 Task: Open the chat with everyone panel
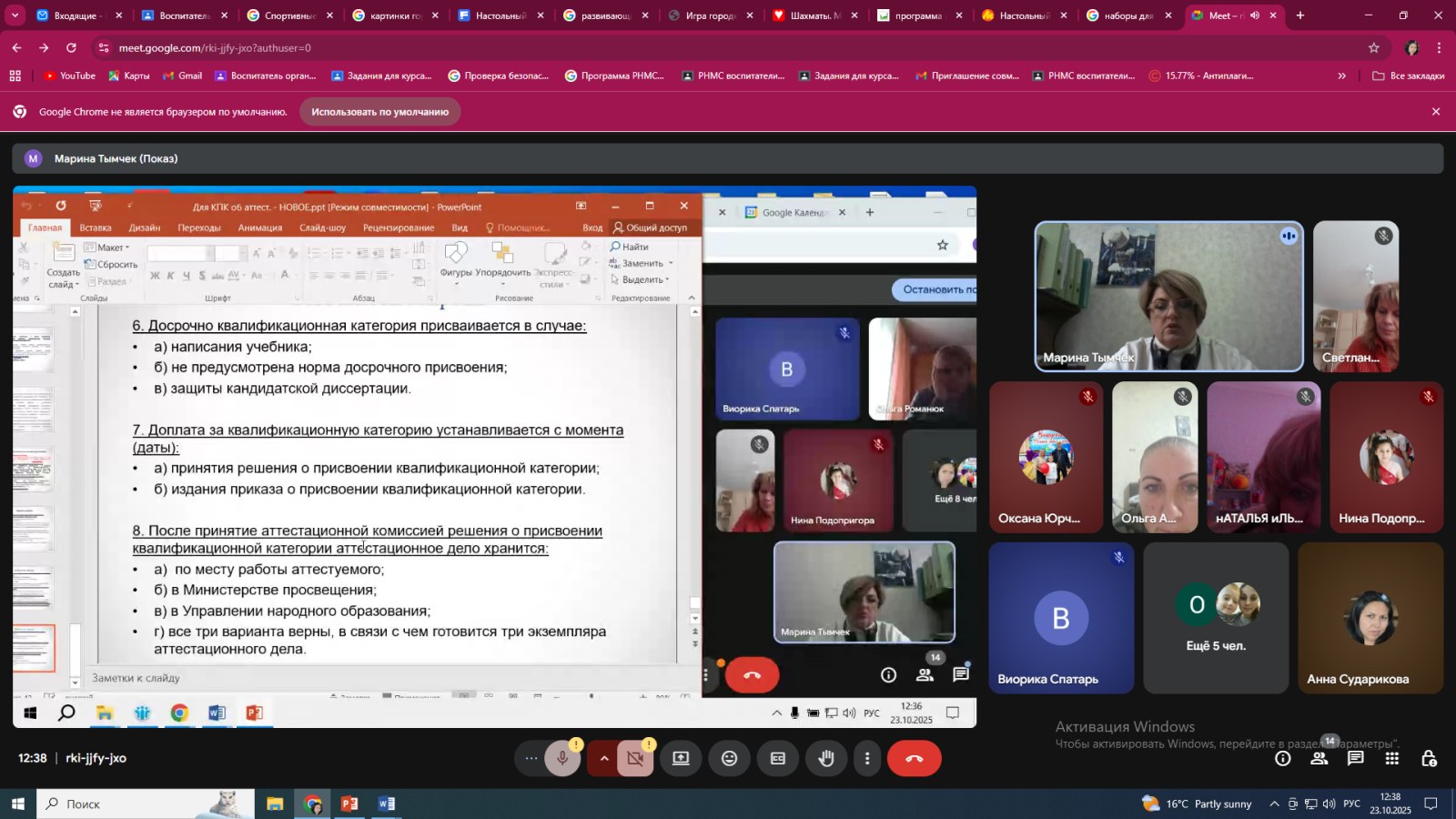[1356, 759]
